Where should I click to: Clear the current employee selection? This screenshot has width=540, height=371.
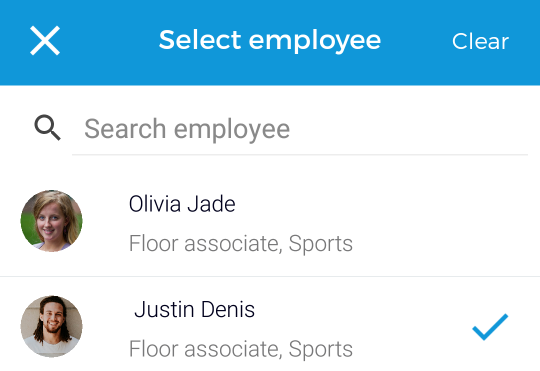[x=480, y=41]
